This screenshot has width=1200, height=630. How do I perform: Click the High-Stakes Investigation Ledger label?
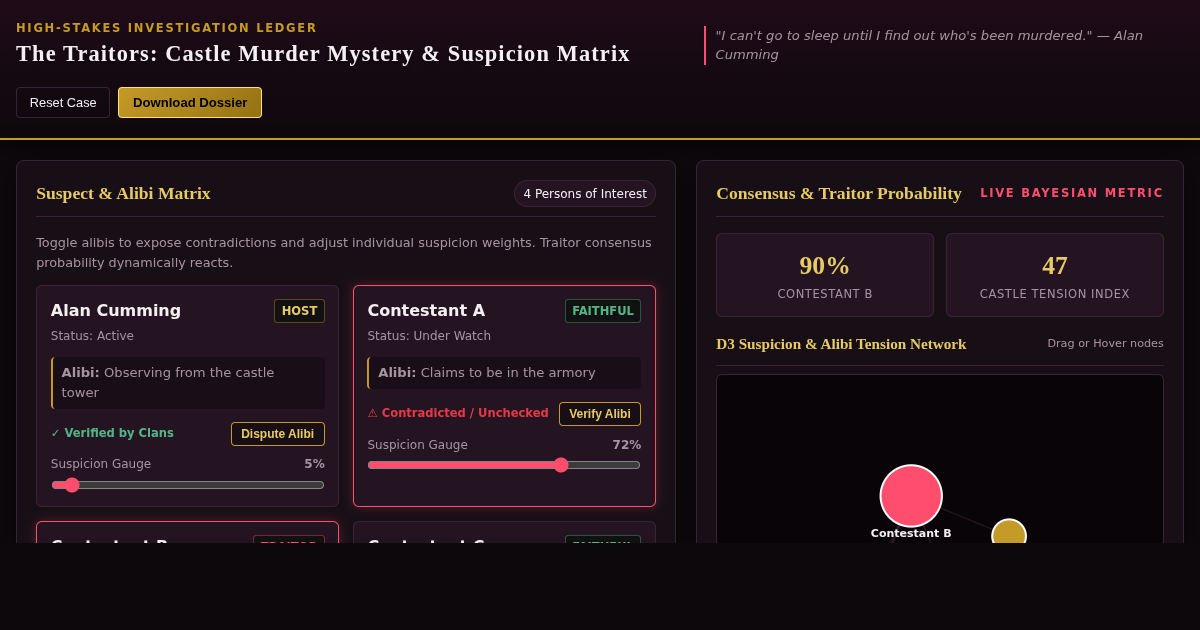167,28
